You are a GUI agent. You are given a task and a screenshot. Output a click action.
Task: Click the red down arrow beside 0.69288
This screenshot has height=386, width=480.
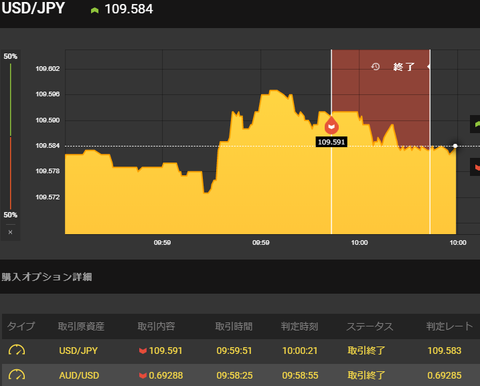143,375
